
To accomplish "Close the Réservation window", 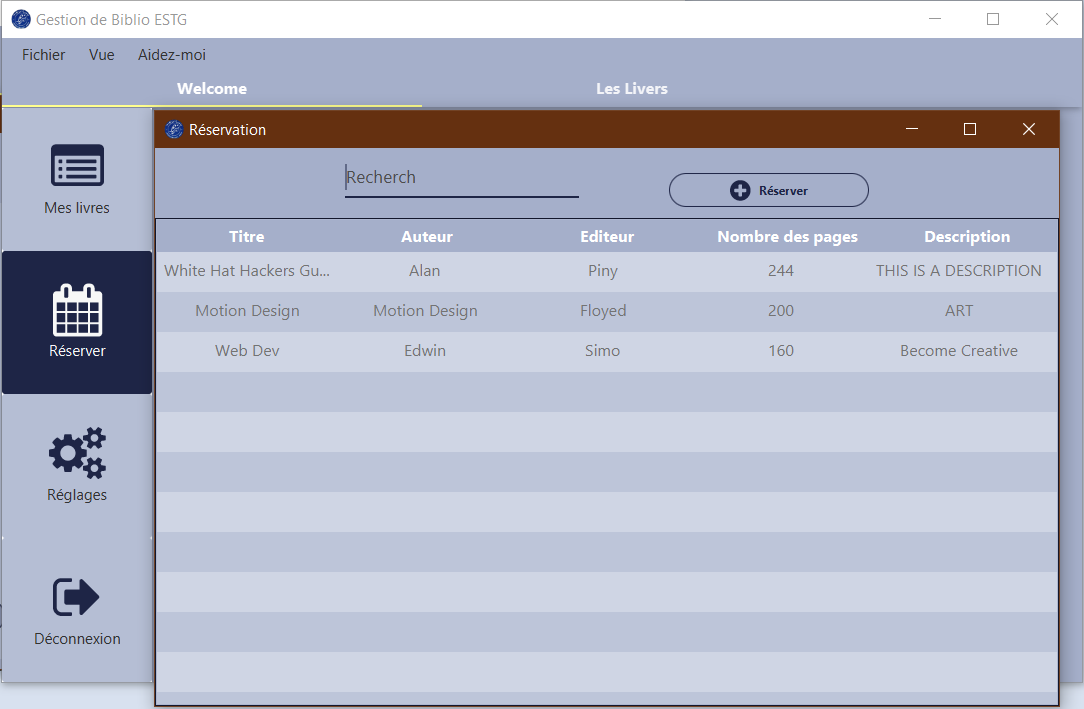I will (x=1029, y=129).
